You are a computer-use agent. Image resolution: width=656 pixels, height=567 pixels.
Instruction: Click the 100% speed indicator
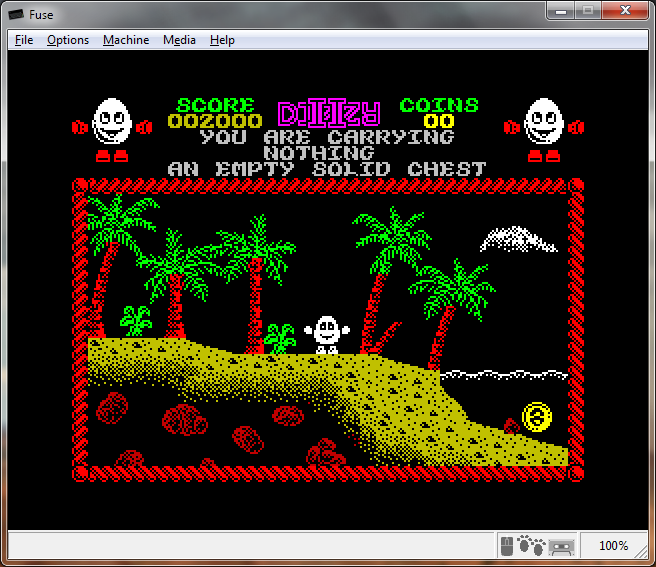coord(613,546)
